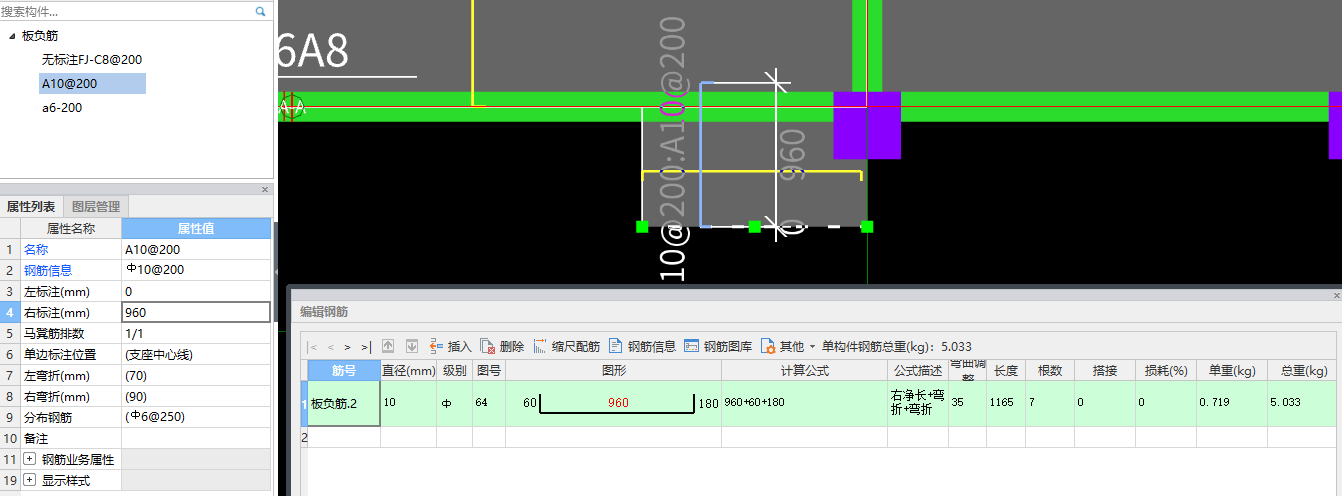Click the 级别 column header

(x=455, y=370)
